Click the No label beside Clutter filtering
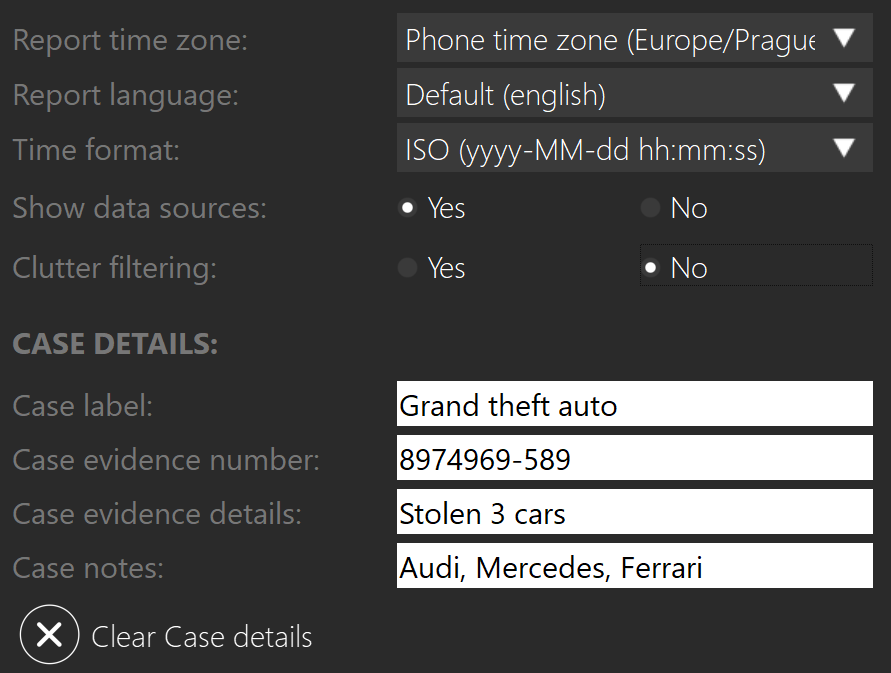 tap(689, 268)
